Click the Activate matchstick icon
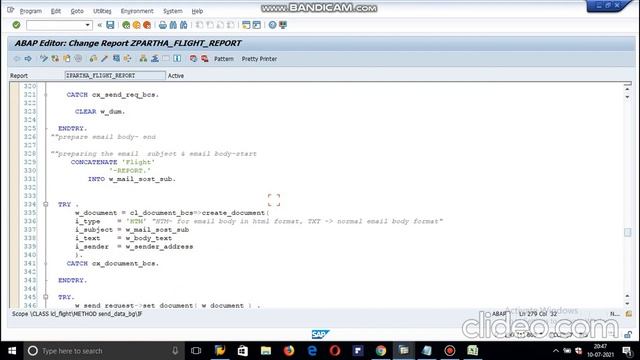Screen dimensions: 640x360 point(104,59)
